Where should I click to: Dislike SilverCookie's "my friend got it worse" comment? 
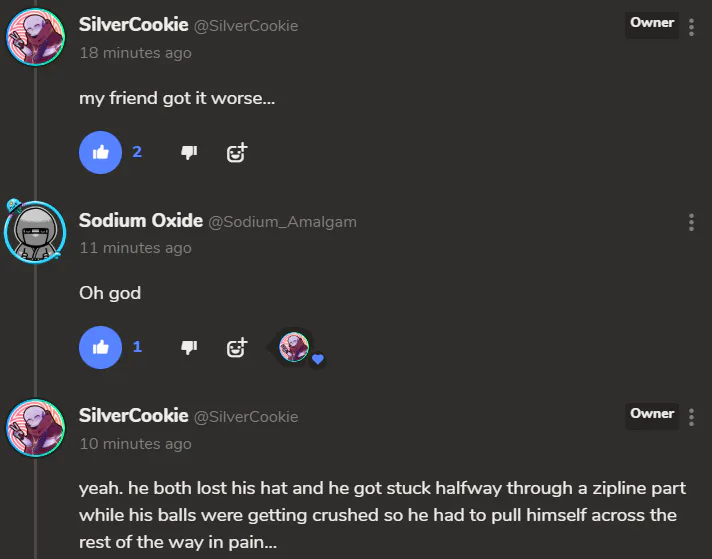[x=189, y=152]
